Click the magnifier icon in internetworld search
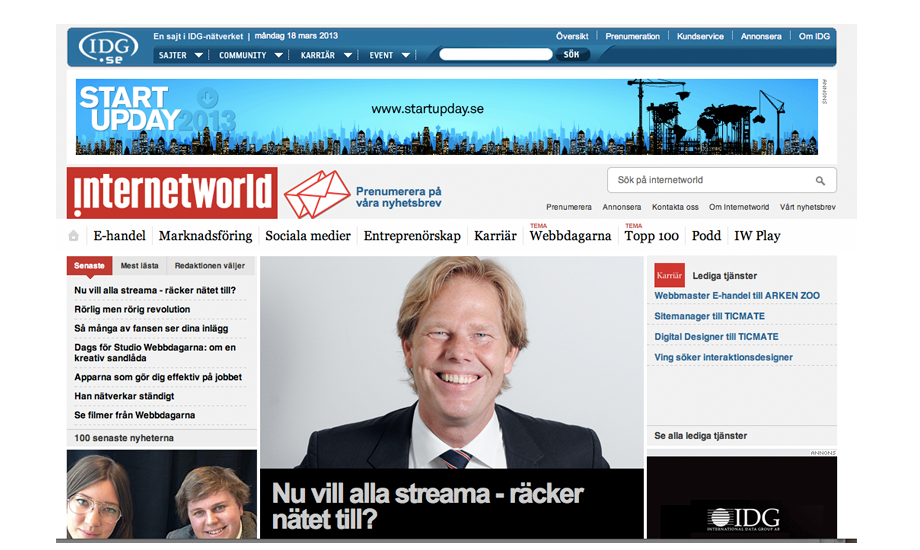 point(820,181)
